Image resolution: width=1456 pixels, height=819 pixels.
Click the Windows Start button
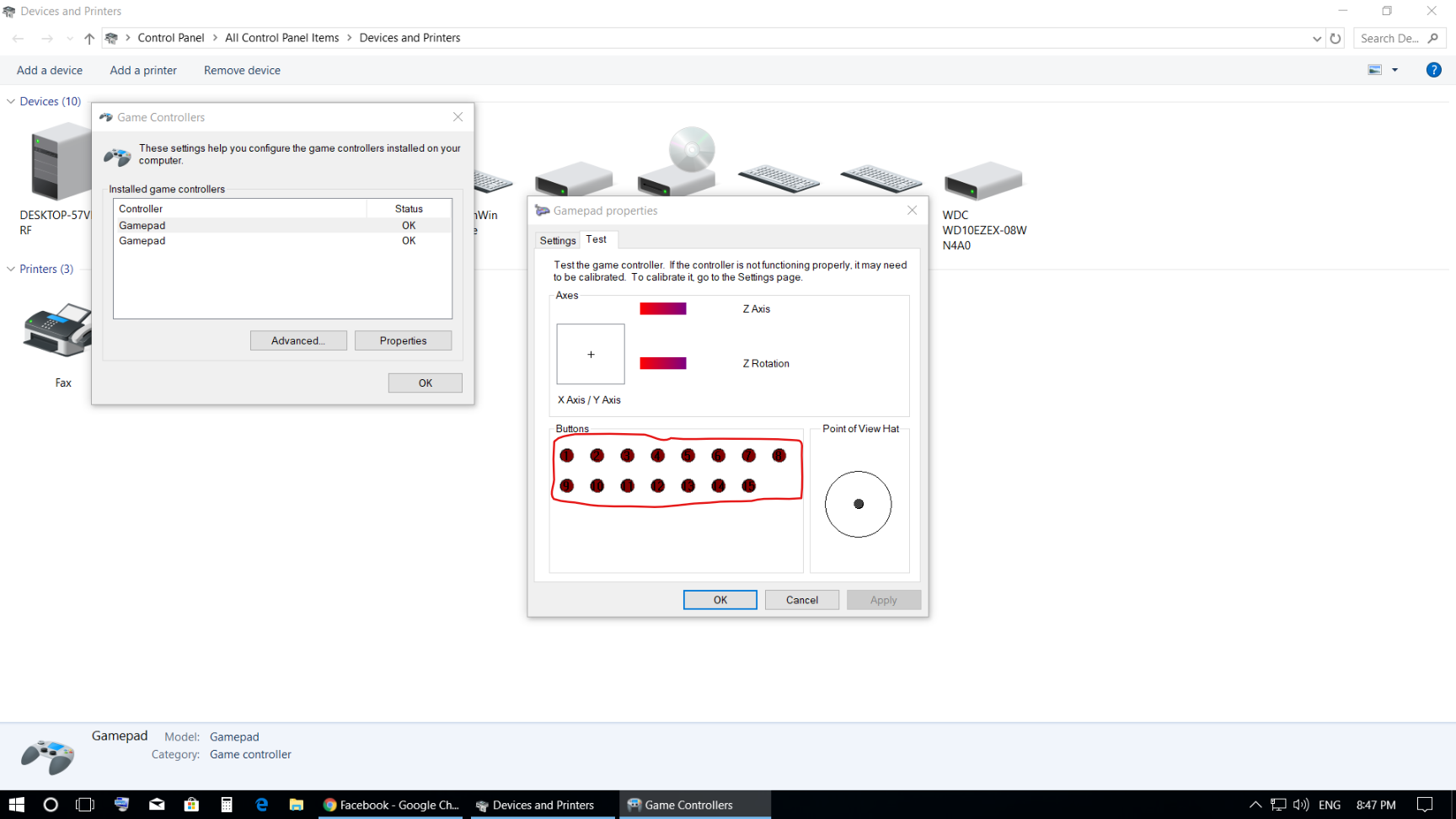tap(17, 805)
